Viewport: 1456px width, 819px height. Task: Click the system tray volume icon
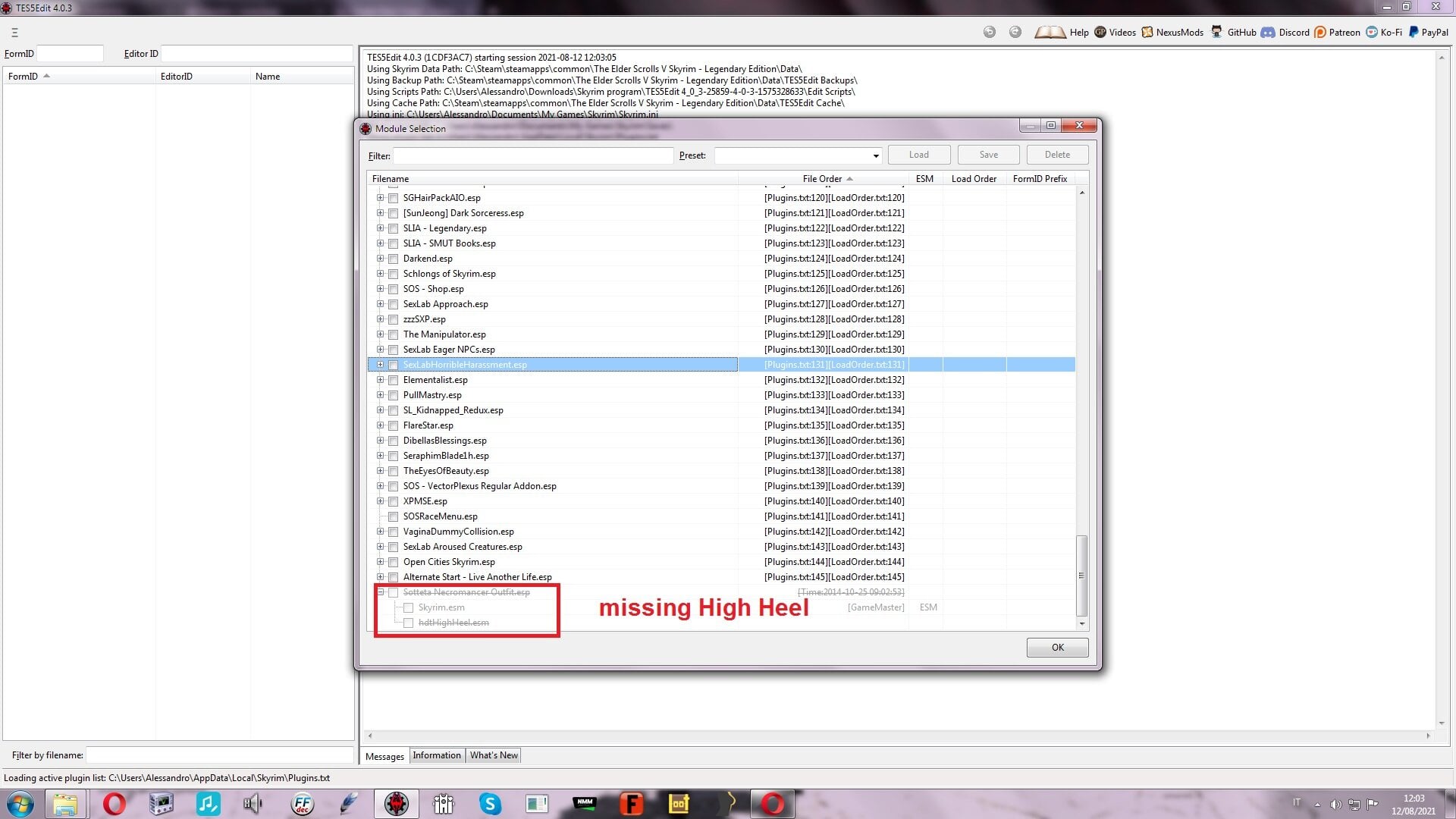1335,804
